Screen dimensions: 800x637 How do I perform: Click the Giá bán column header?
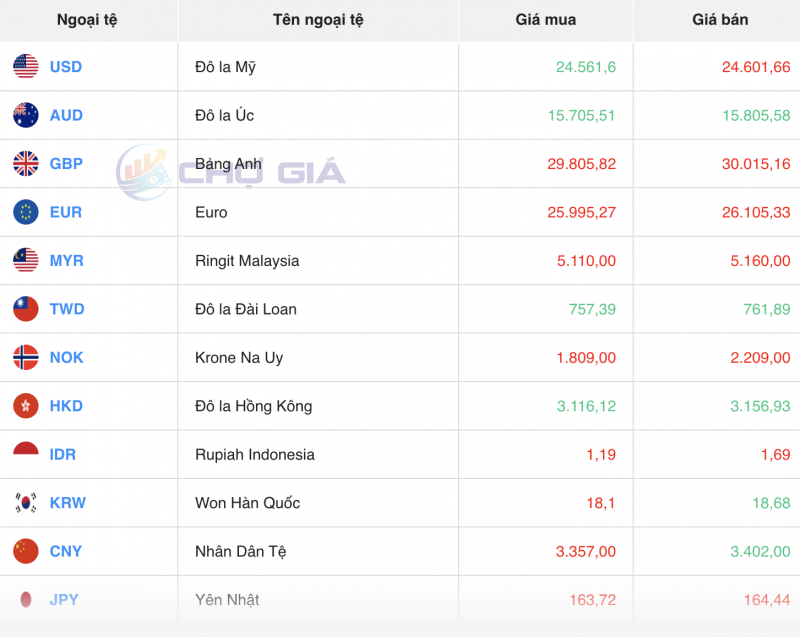coord(716,19)
